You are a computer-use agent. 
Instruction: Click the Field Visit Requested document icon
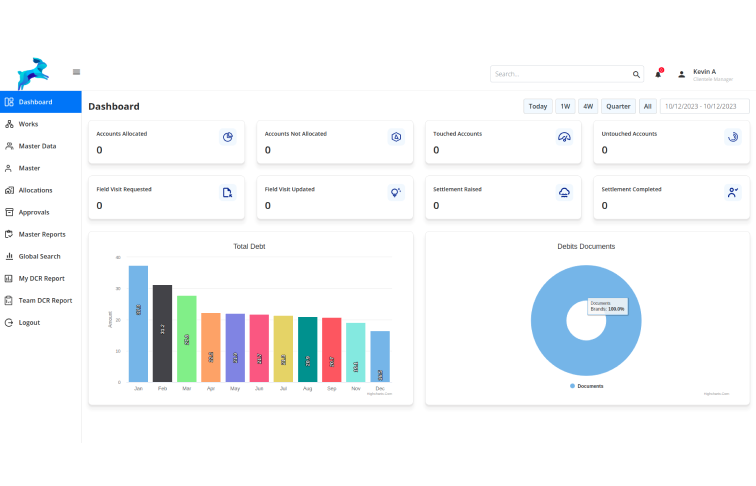(227, 193)
